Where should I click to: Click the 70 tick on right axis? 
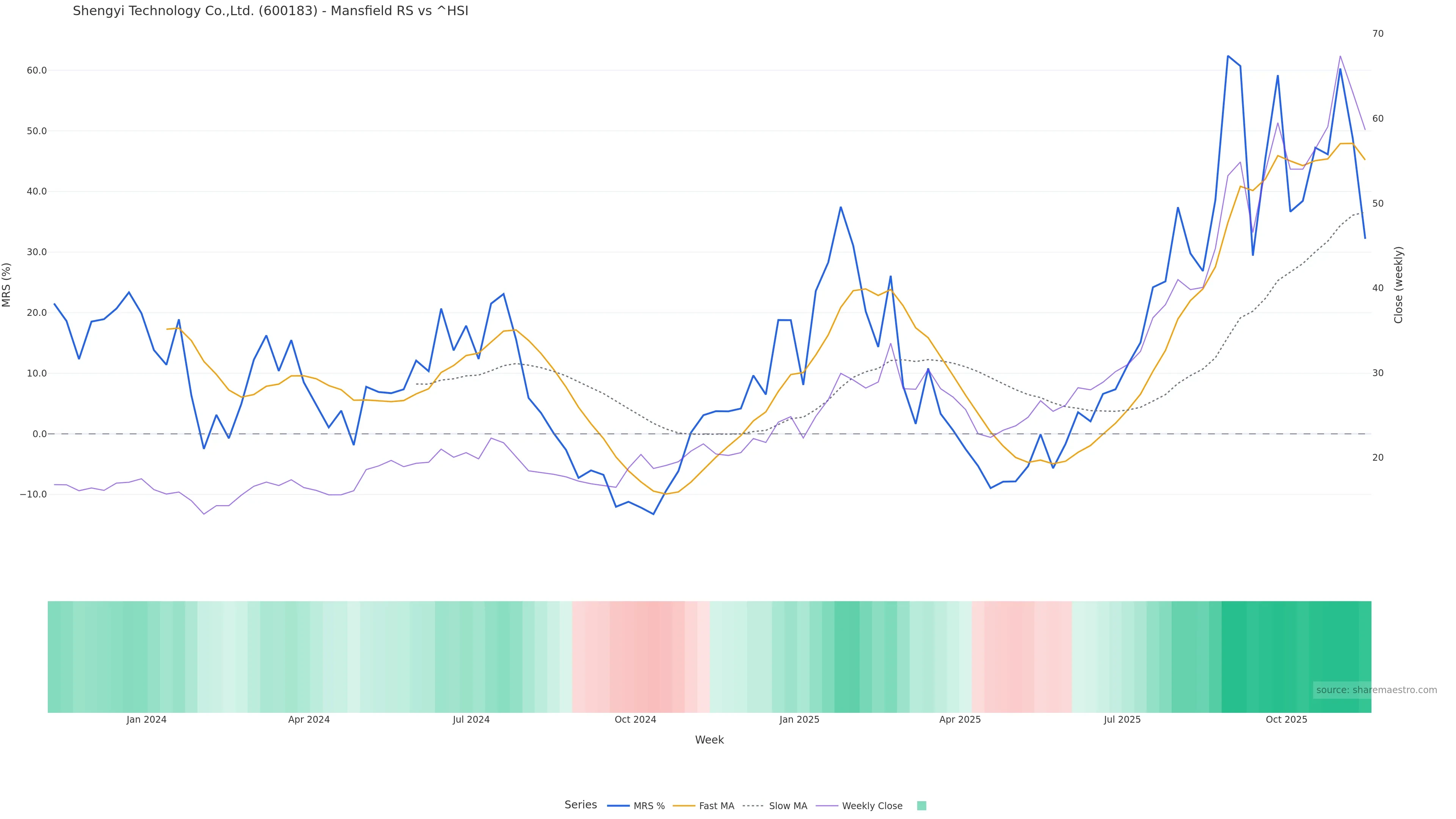(x=1378, y=34)
